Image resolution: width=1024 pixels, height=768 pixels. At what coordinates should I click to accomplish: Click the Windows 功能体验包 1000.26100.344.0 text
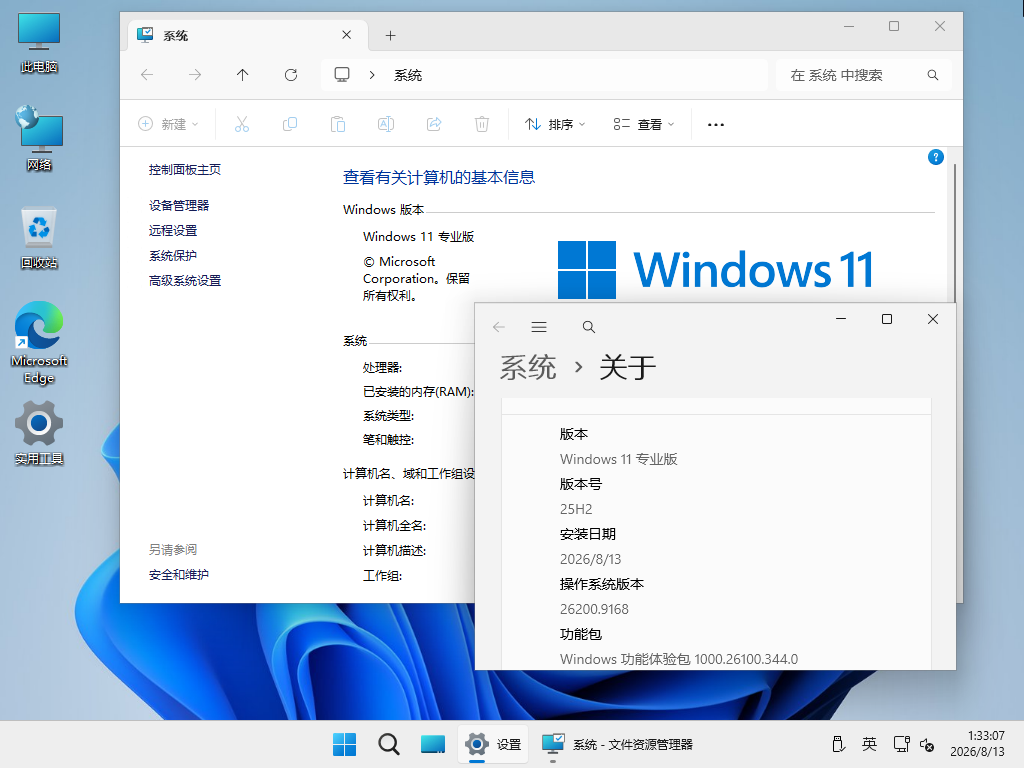[679, 659]
